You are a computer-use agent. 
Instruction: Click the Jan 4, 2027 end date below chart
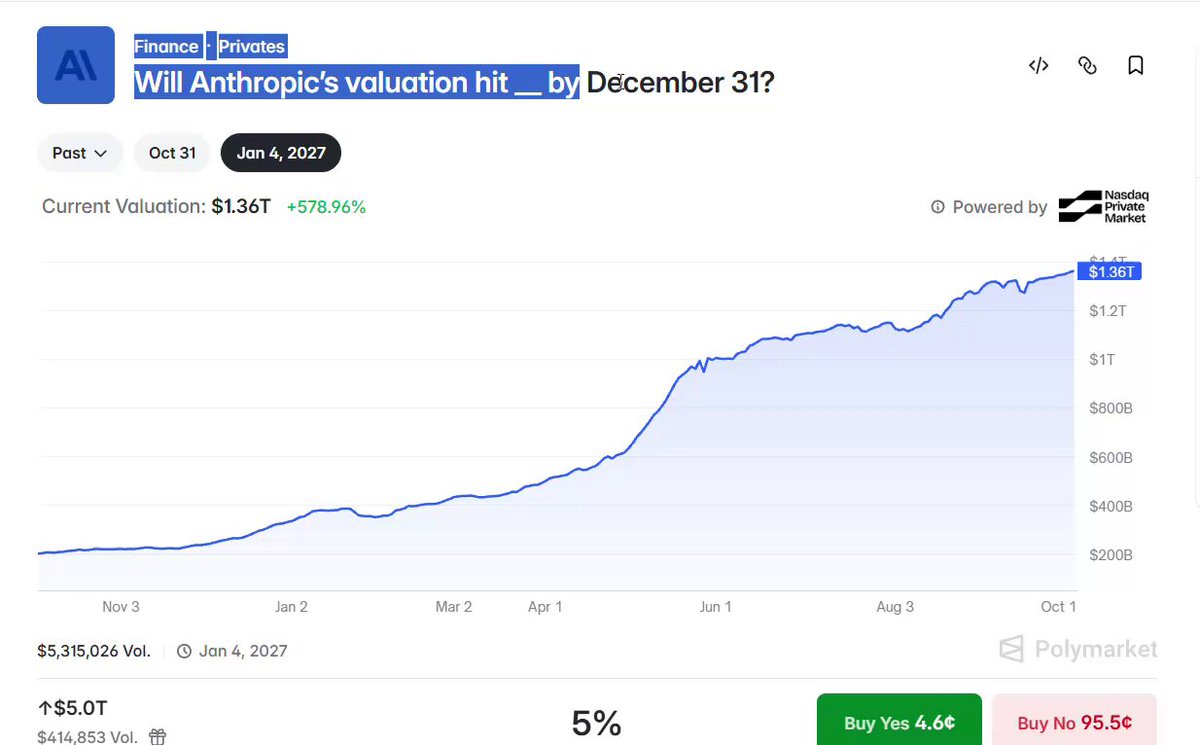243,651
